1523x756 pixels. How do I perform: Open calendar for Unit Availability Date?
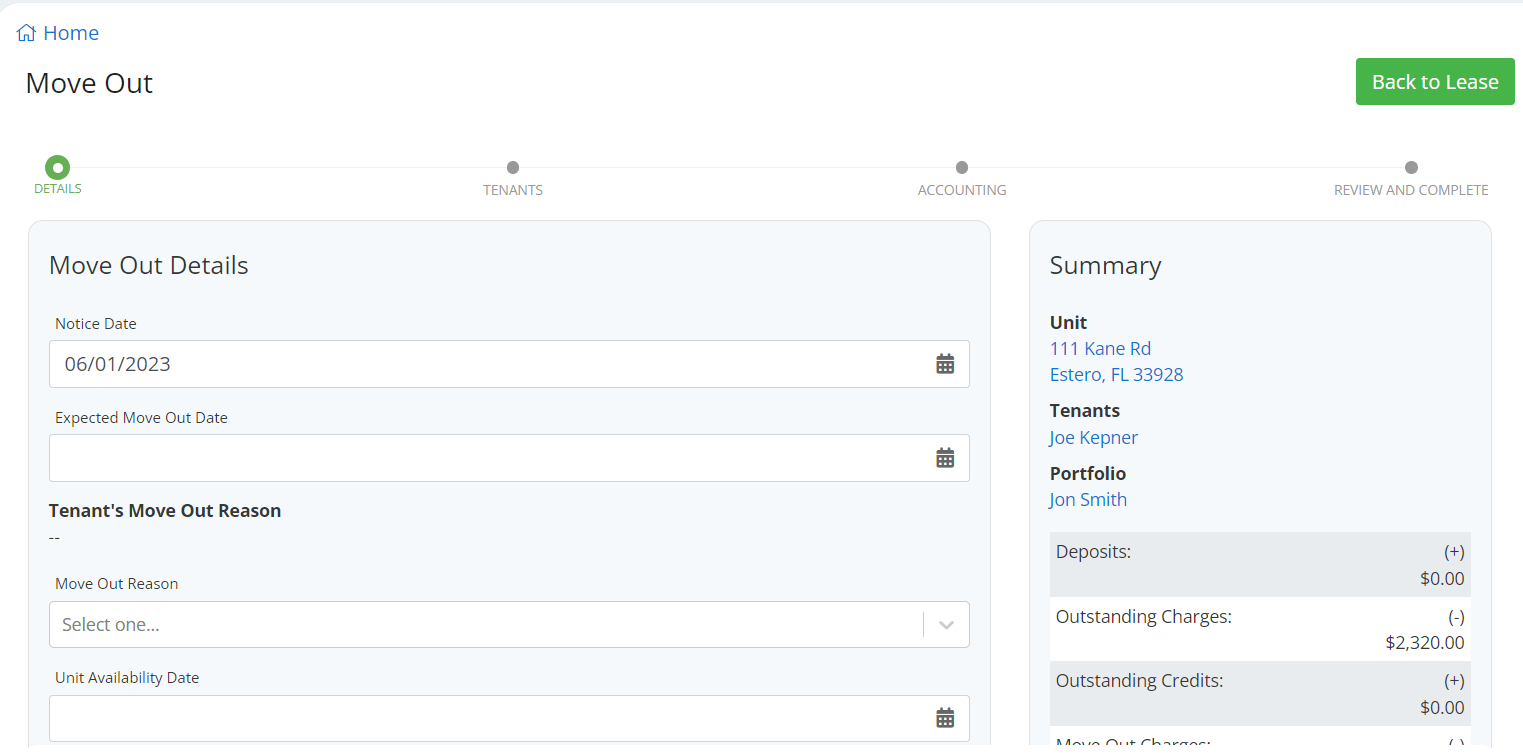point(945,718)
